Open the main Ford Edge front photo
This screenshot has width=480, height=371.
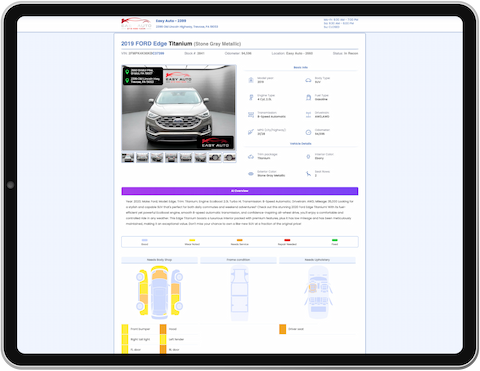point(179,108)
